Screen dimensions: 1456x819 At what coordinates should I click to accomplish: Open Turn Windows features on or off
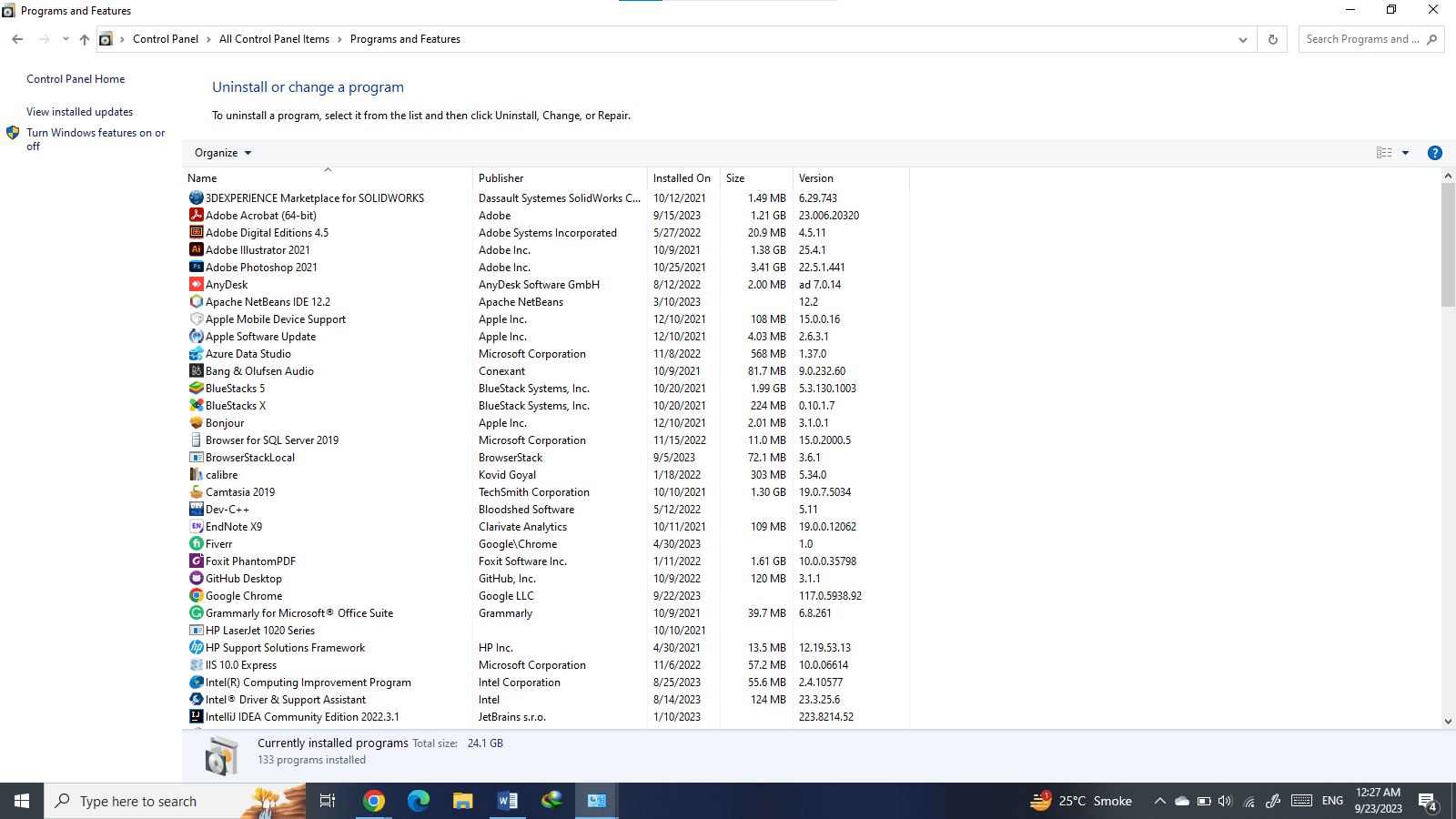click(x=96, y=139)
